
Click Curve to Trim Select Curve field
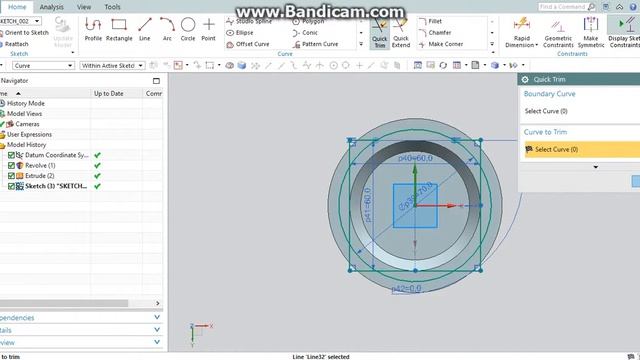(x=582, y=149)
